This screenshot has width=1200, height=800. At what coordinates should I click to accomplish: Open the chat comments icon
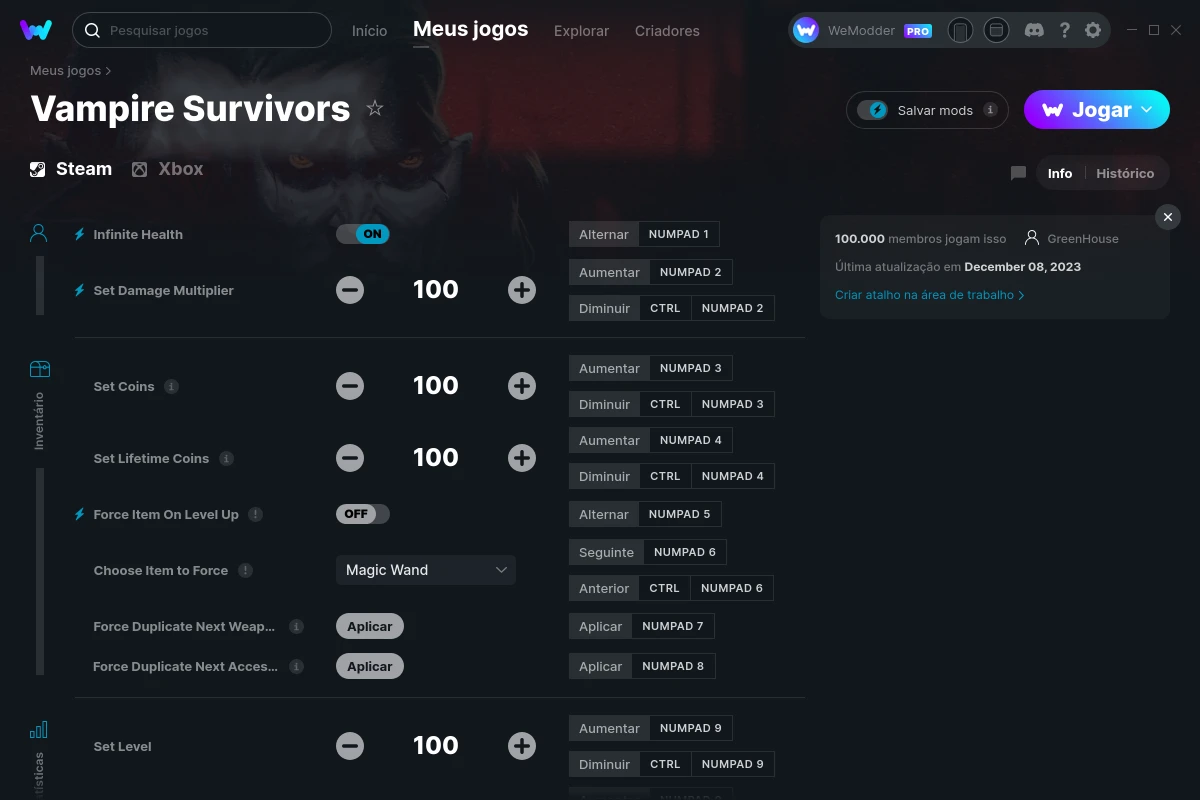1018,173
